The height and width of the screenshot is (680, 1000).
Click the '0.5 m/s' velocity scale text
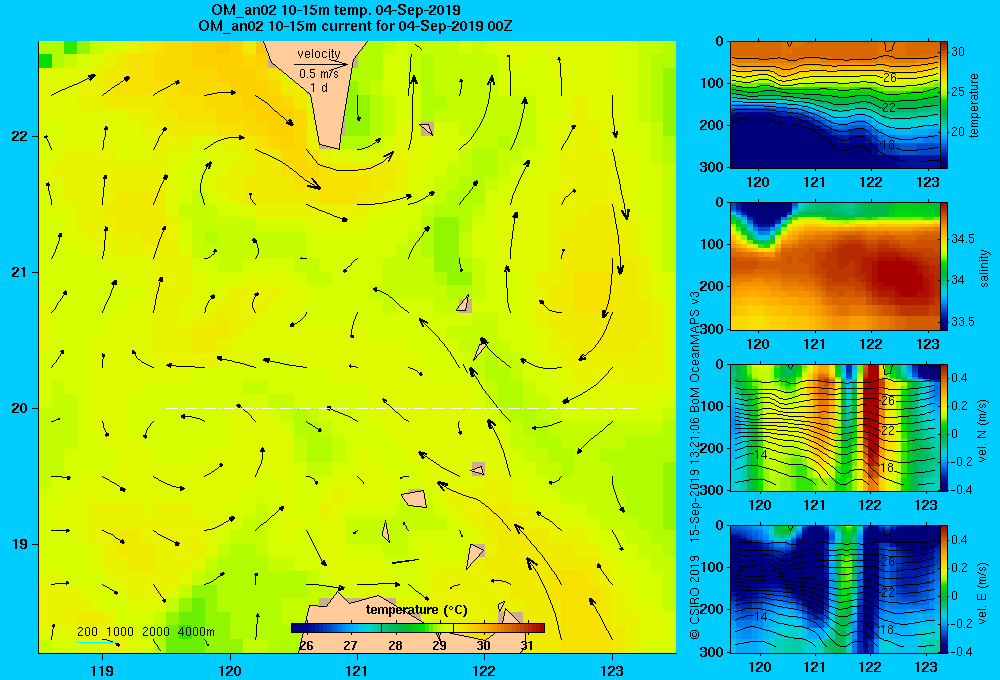(319, 74)
